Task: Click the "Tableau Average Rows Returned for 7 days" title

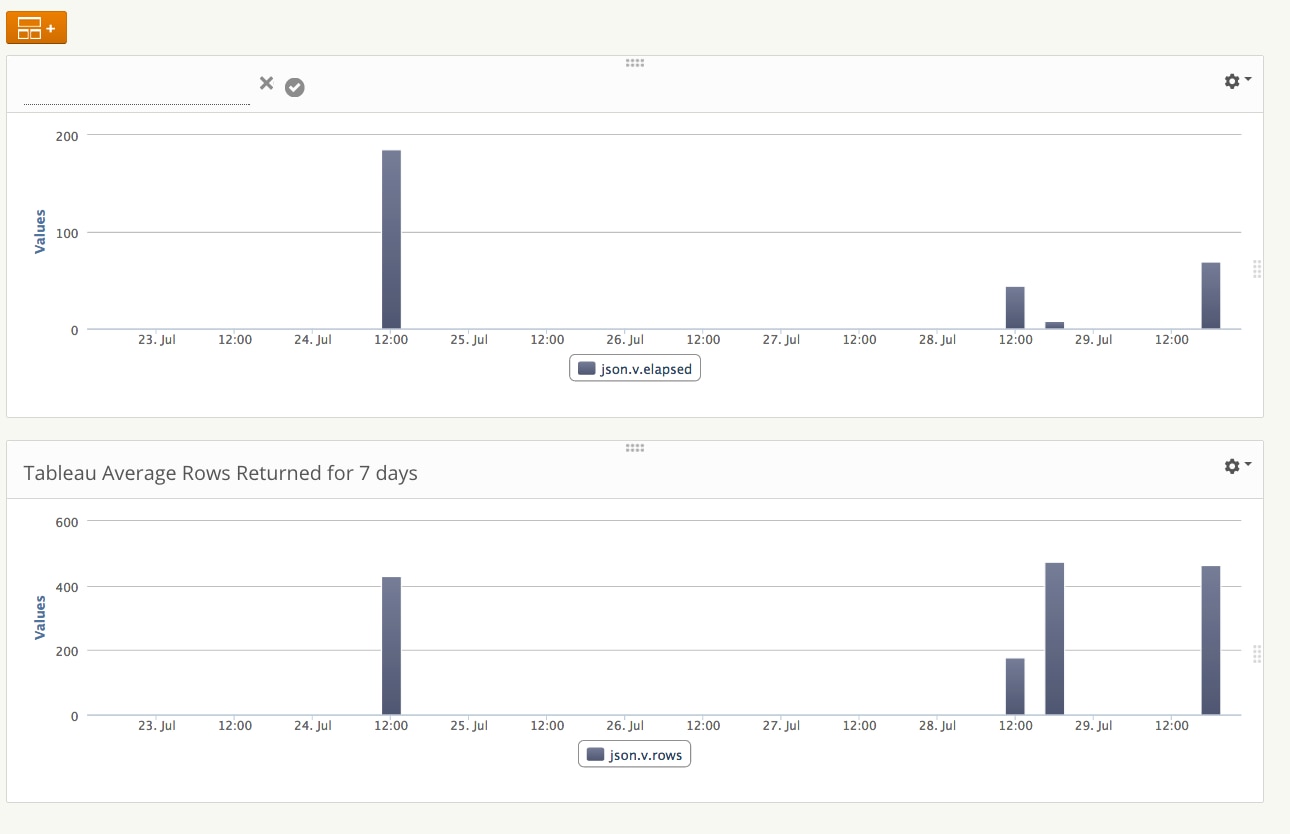Action: pyautogui.click(x=220, y=473)
